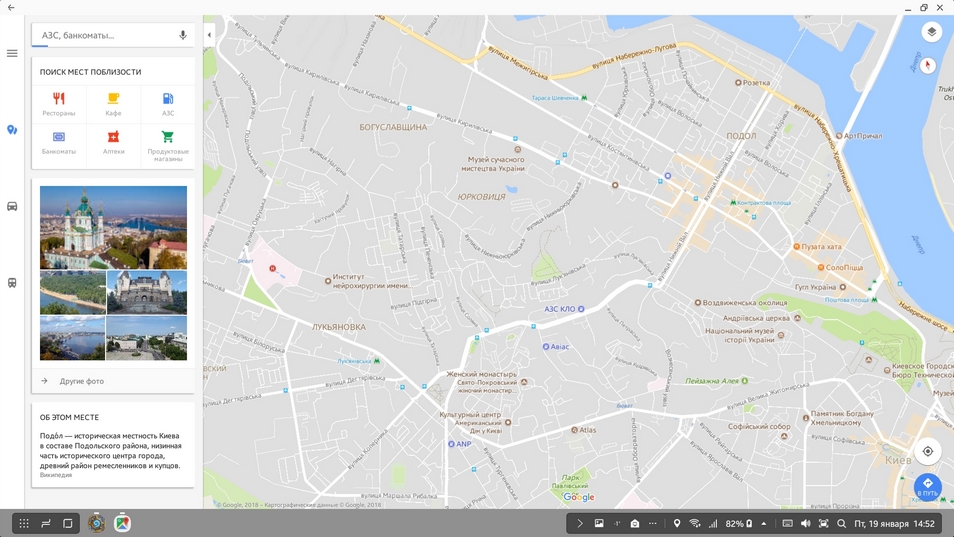Click the ЮРКОВИЦЯ district label
The width and height of the screenshot is (954, 537).
click(x=481, y=197)
